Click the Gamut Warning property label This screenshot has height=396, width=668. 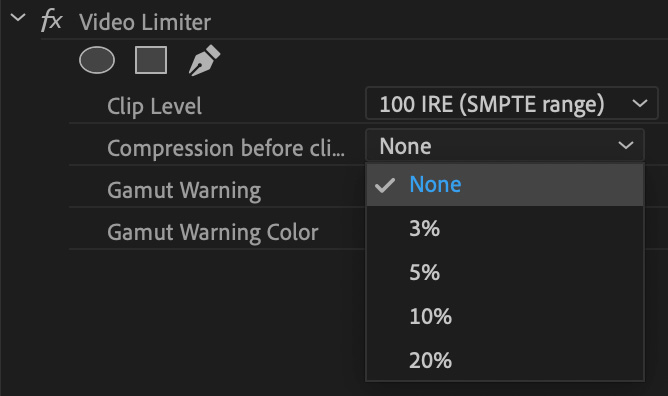click(184, 190)
